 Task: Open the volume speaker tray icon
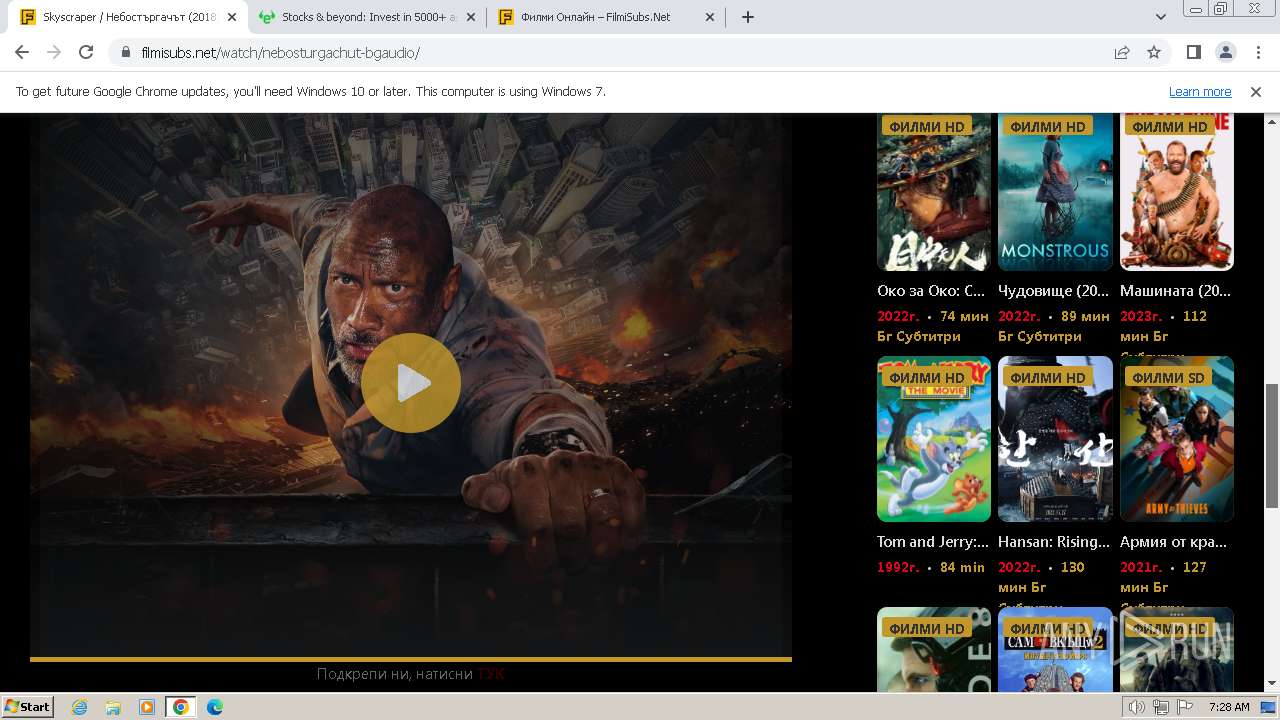pos(1137,707)
